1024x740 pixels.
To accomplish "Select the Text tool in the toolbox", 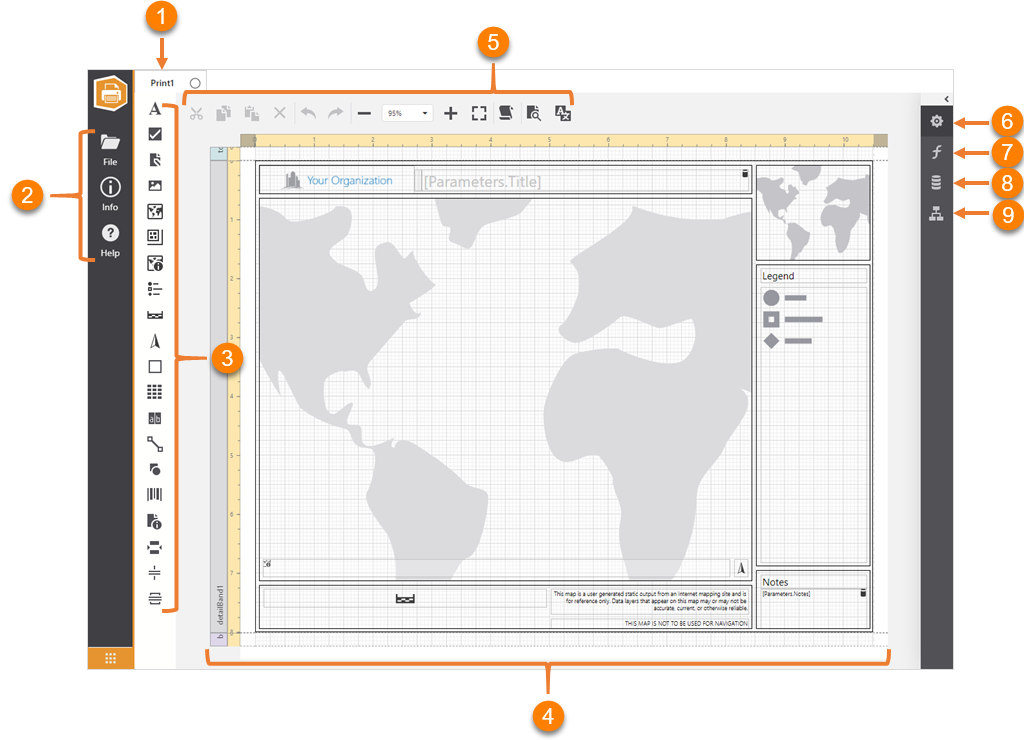I will click(x=154, y=110).
